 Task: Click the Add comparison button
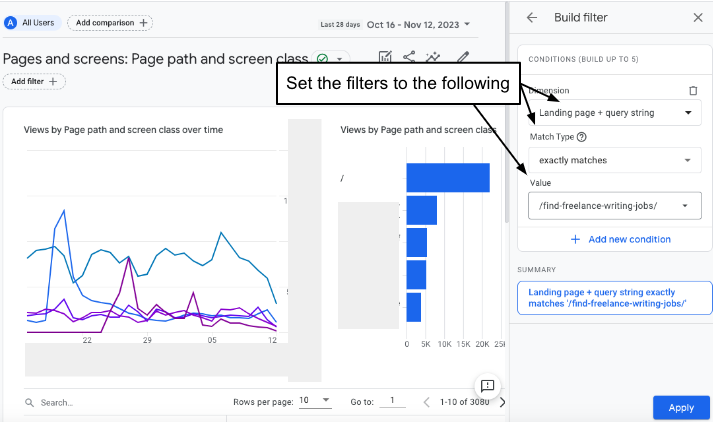tap(109, 22)
